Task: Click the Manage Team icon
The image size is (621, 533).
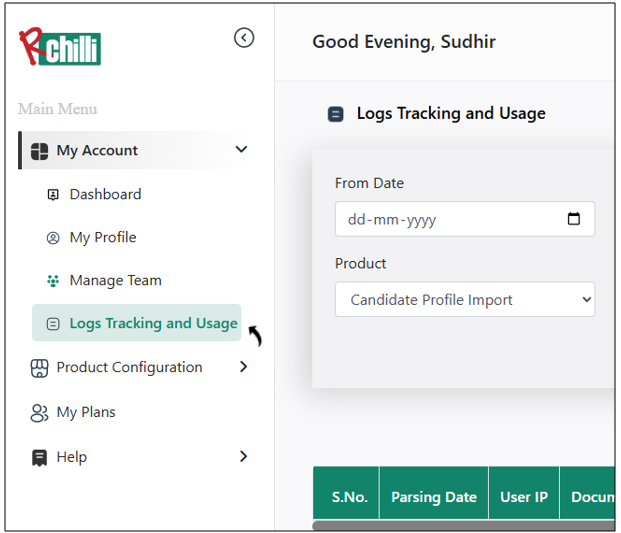Action: click(x=53, y=281)
